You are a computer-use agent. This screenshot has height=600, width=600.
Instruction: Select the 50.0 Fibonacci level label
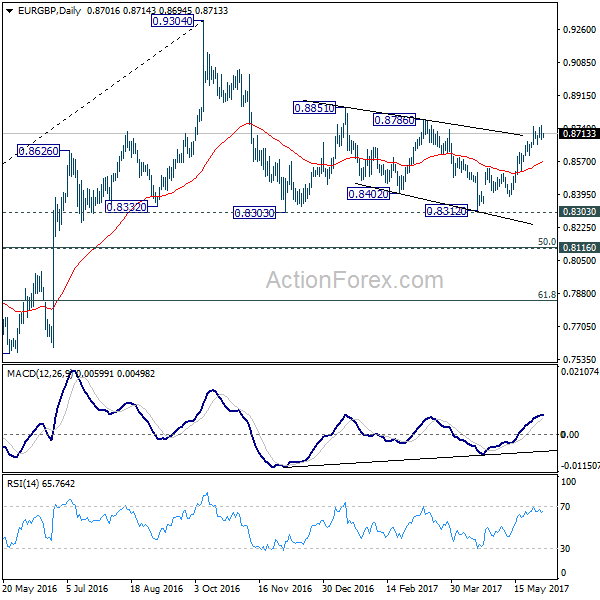[x=547, y=241]
